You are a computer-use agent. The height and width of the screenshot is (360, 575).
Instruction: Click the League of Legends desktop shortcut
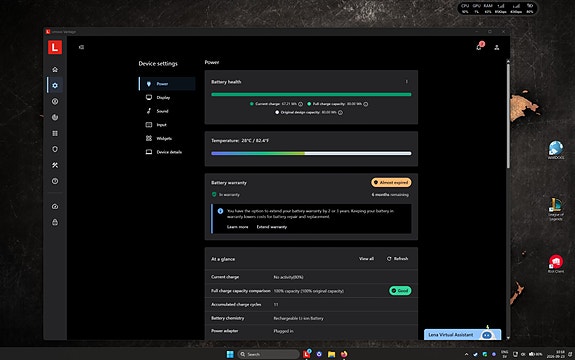click(556, 209)
